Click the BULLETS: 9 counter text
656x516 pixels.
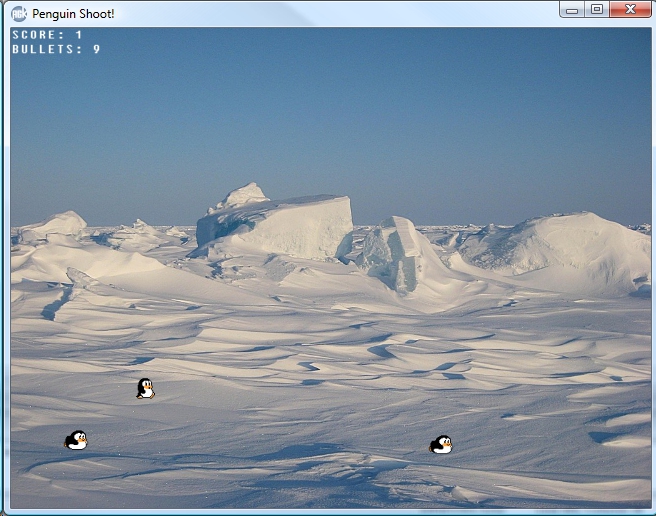56,49
